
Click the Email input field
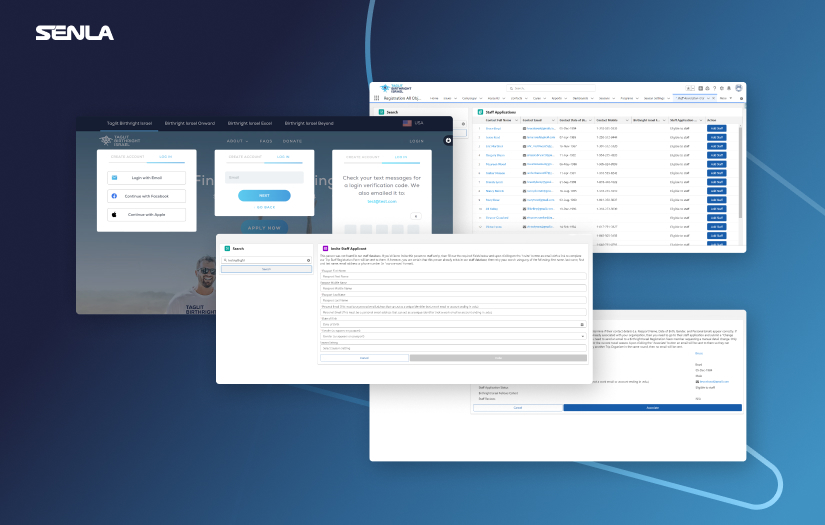[x=264, y=177]
